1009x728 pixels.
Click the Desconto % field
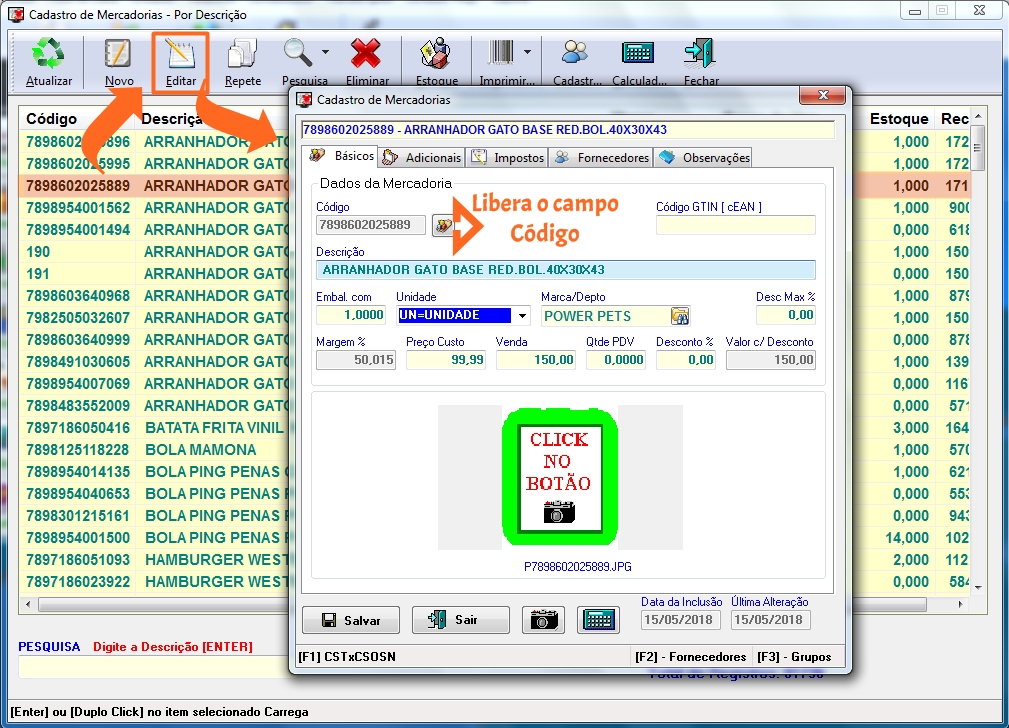pos(685,360)
